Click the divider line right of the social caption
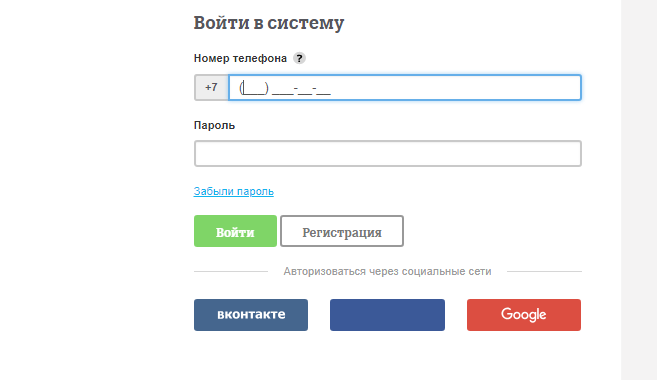 pyautogui.click(x=544, y=271)
